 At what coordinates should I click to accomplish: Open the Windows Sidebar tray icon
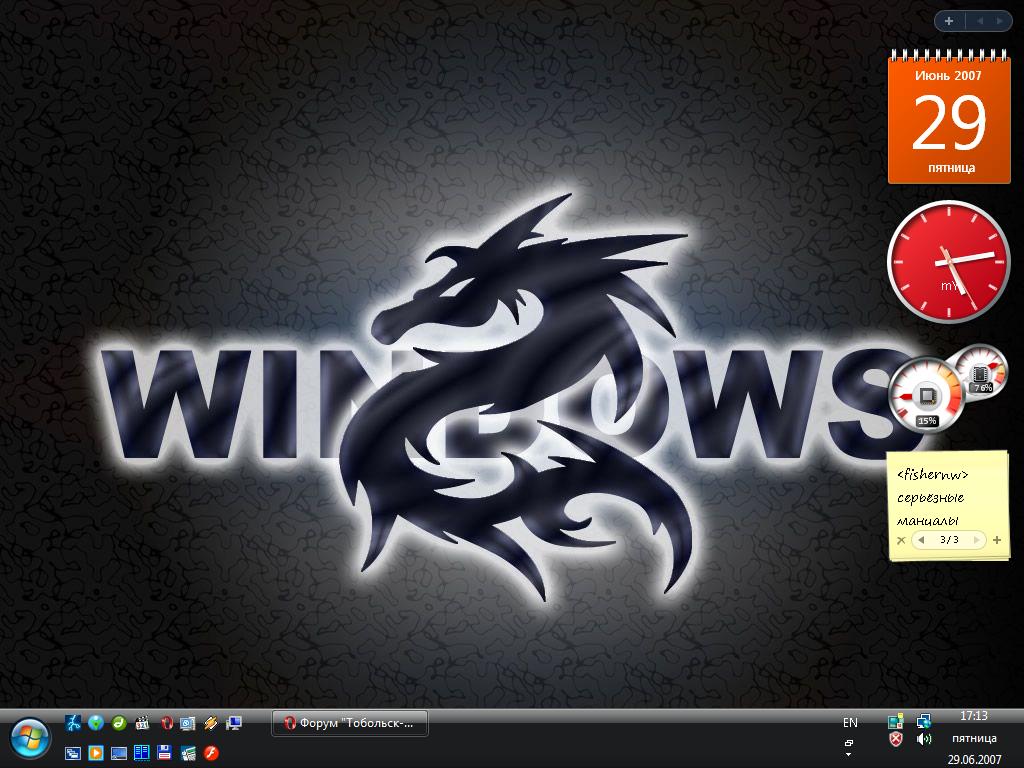pyautogui.click(x=896, y=721)
